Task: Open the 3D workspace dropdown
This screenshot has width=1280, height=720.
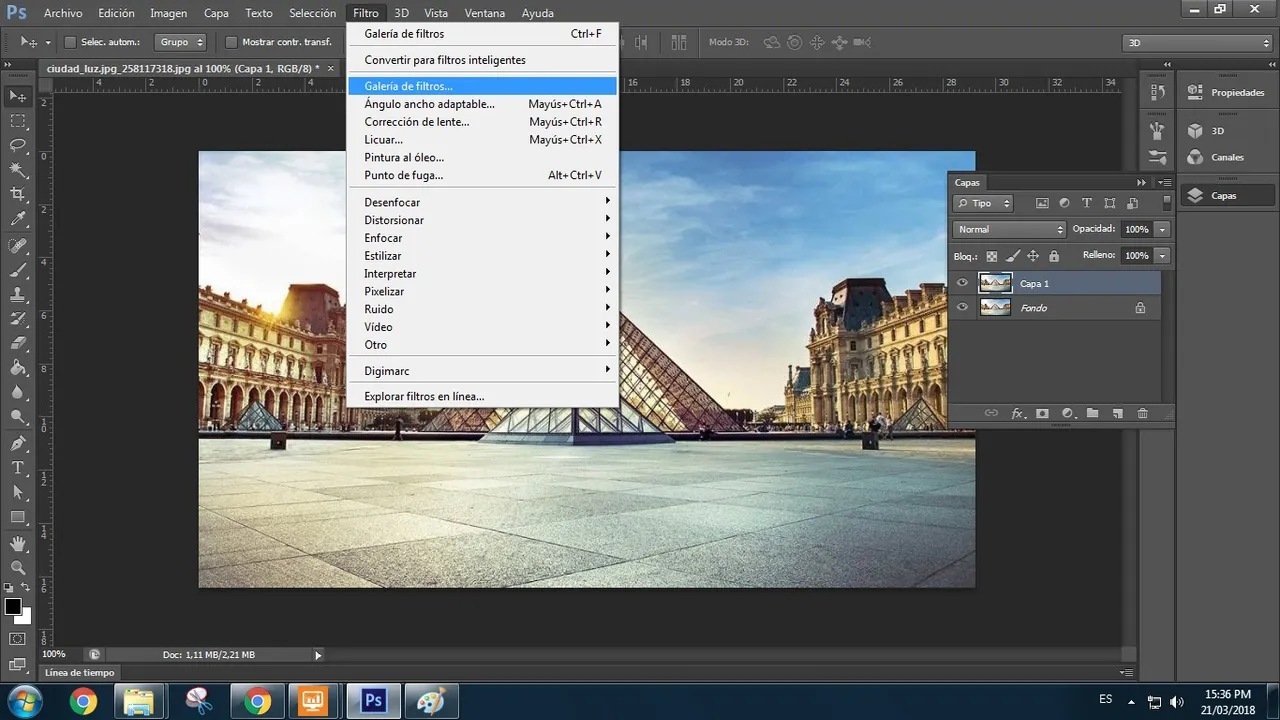Action: (1197, 42)
